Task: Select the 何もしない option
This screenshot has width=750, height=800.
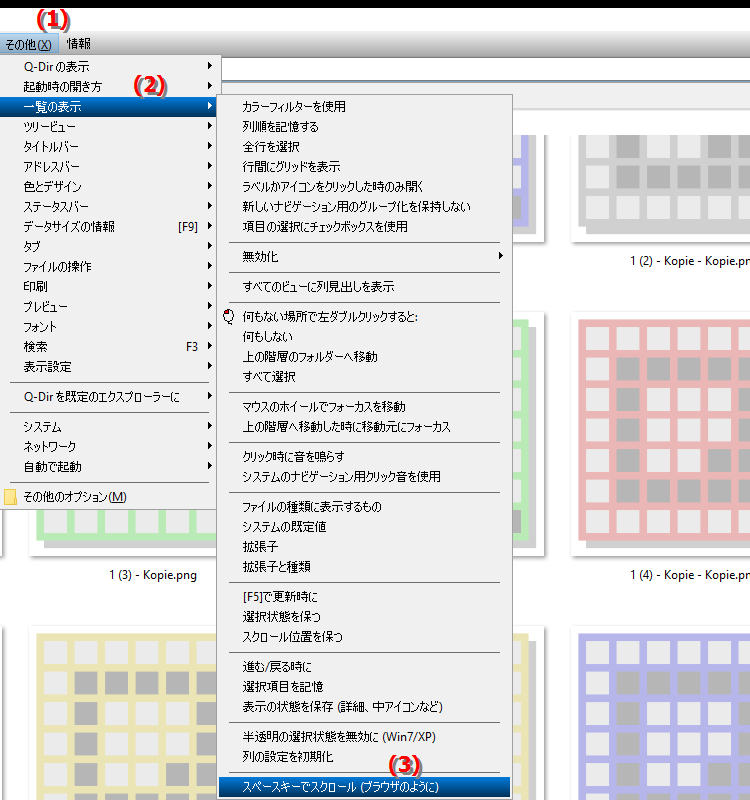Action: [x=364, y=337]
